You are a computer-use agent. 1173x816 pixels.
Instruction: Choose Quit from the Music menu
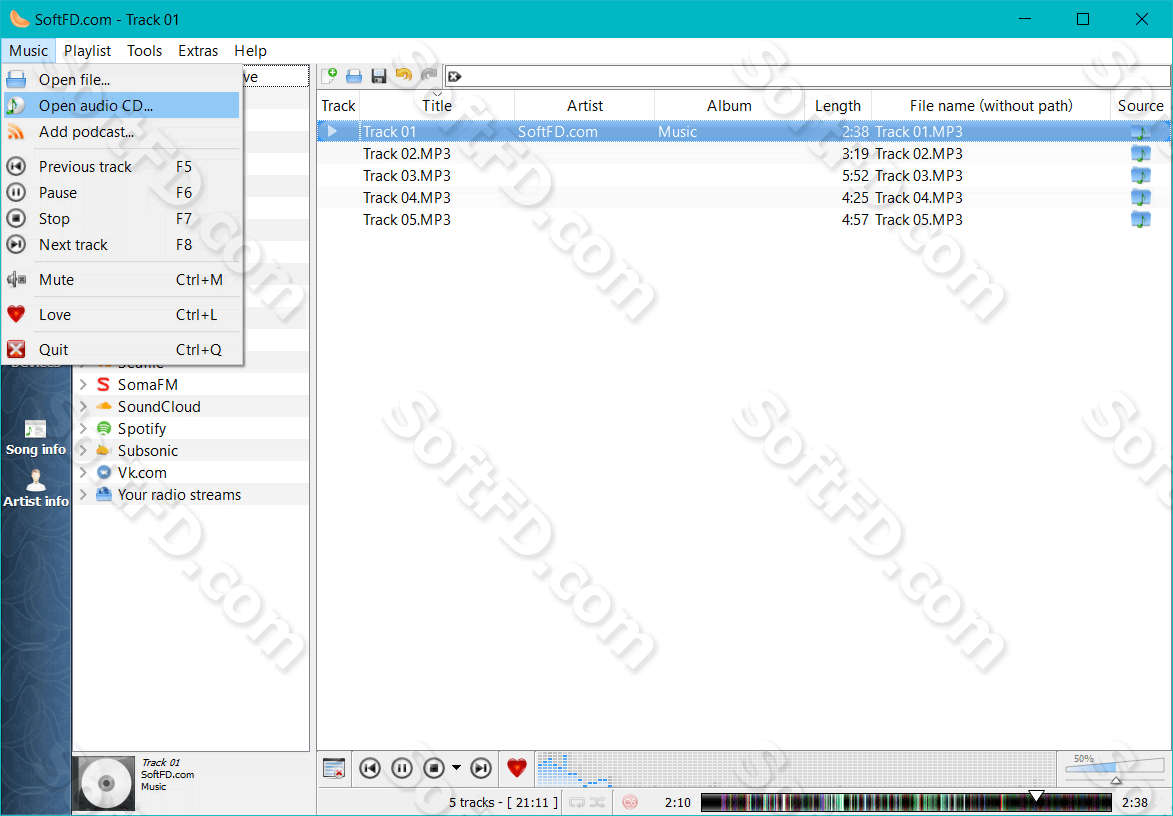(x=122, y=349)
